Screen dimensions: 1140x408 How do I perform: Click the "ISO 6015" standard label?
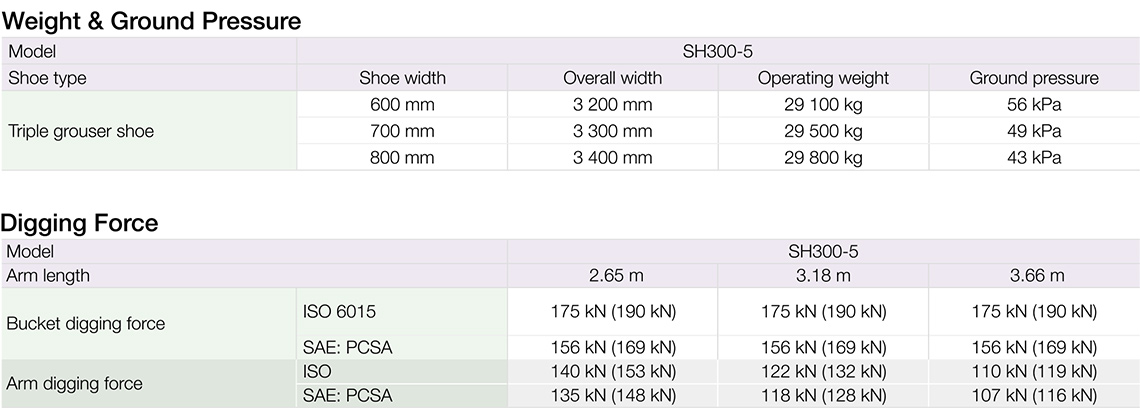[339, 312]
